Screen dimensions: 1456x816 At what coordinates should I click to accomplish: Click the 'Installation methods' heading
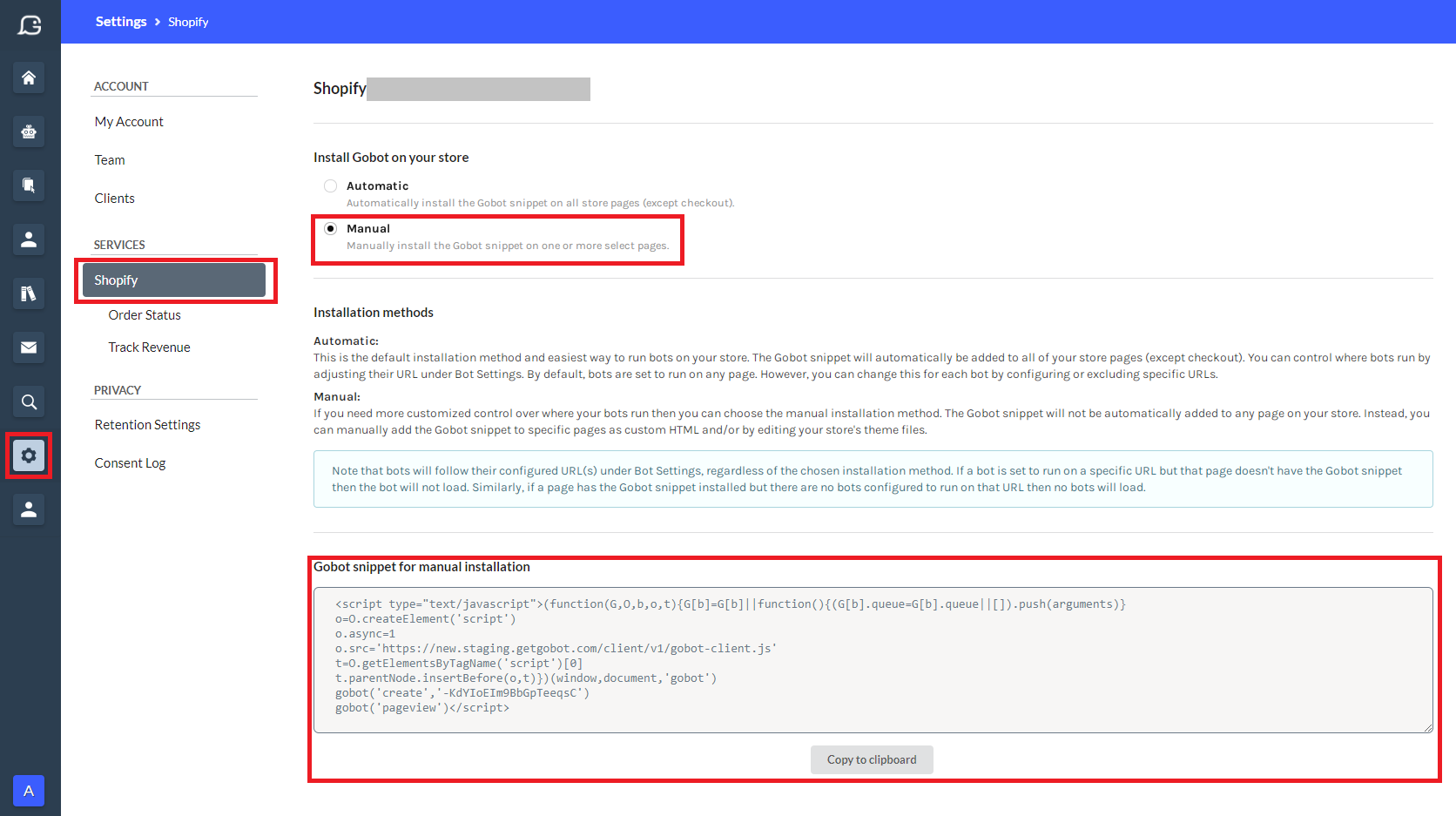pyautogui.click(x=374, y=313)
